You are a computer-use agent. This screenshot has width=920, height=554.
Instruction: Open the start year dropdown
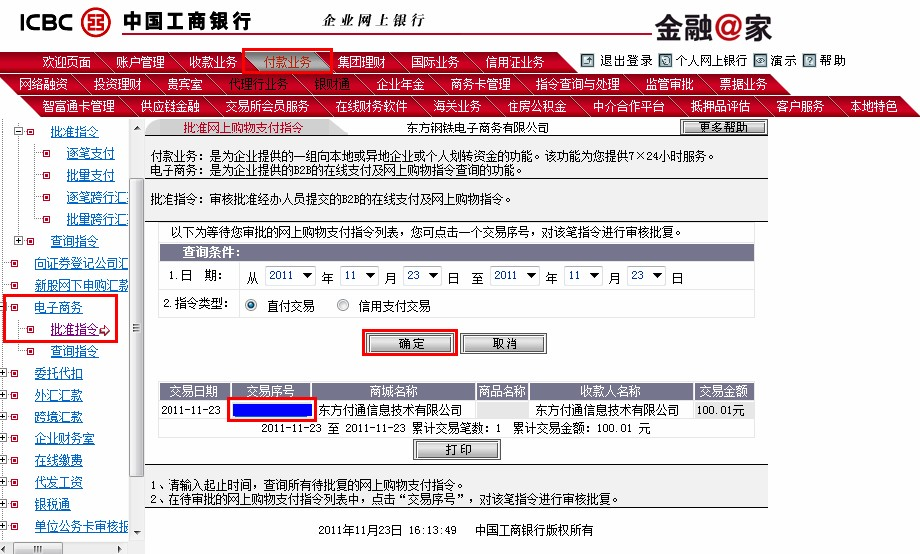290,276
